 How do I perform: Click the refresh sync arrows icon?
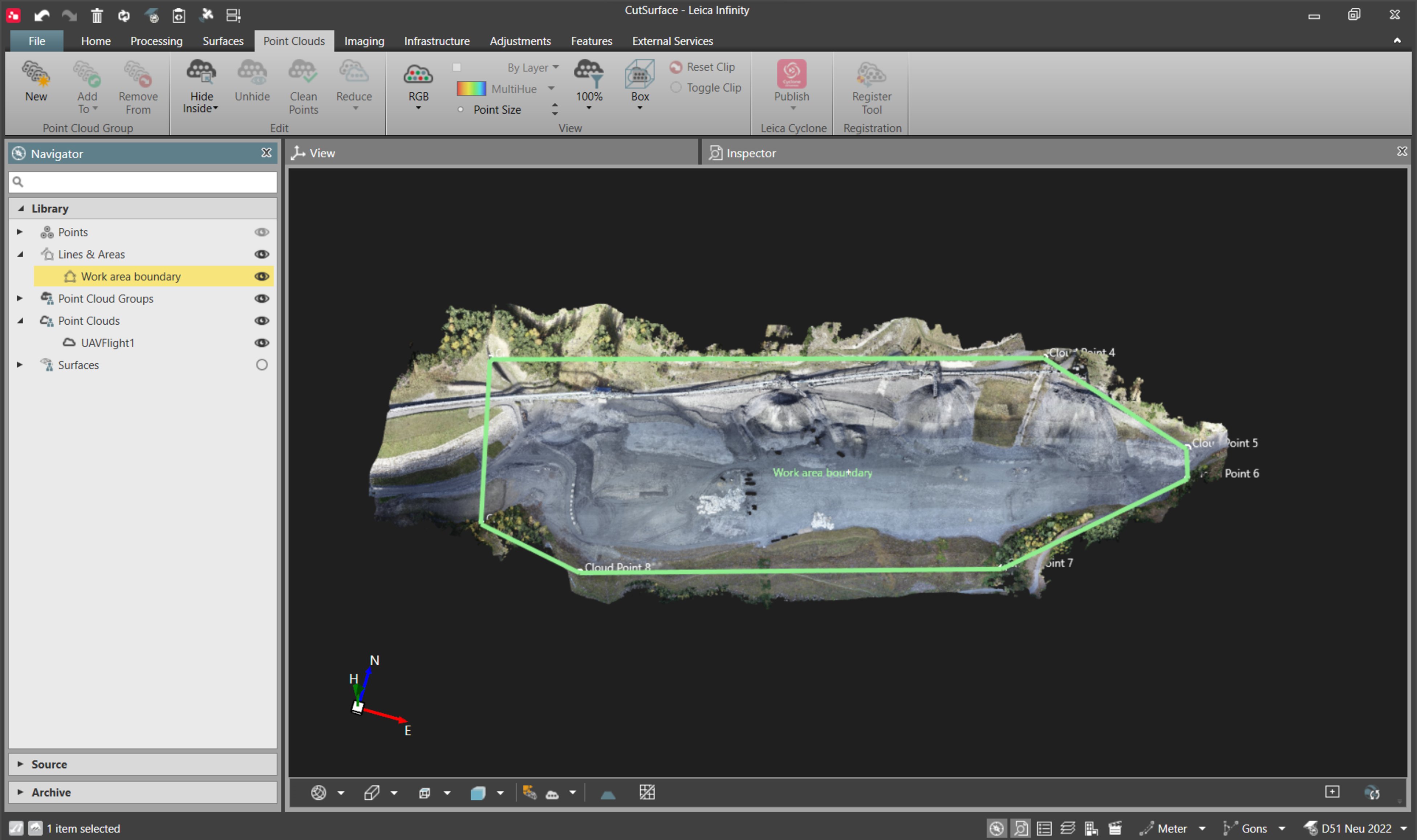124,15
